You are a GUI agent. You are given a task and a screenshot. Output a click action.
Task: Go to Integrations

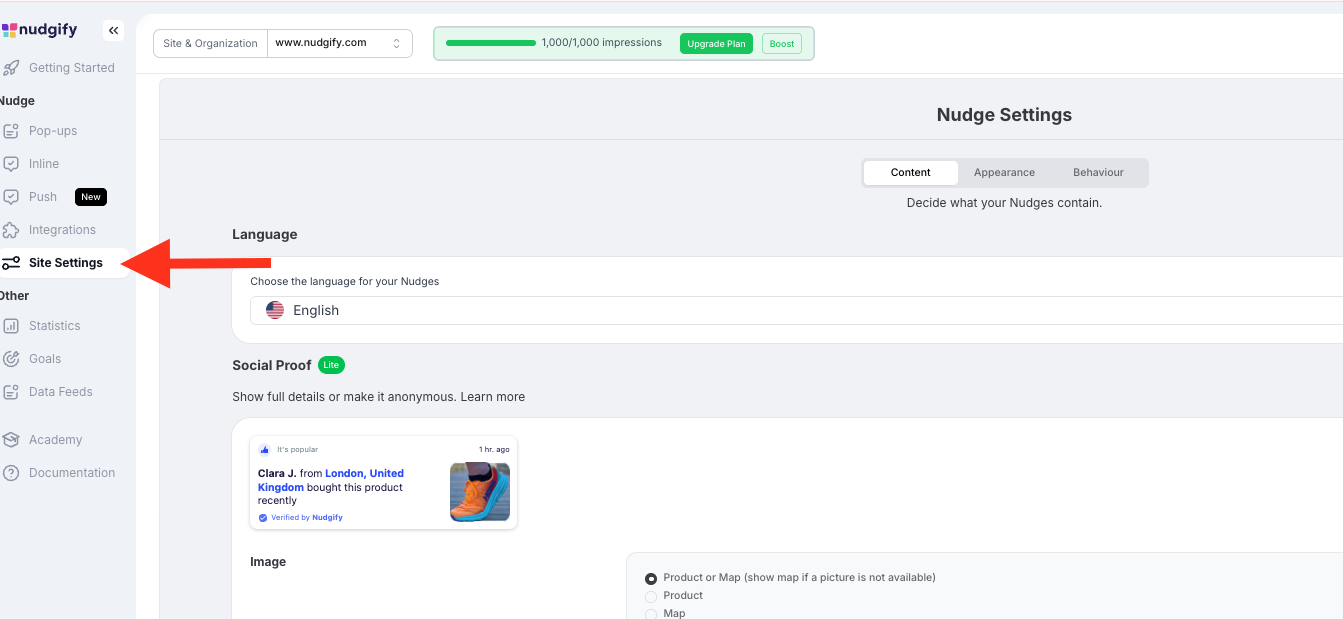pyautogui.click(x=62, y=230)
